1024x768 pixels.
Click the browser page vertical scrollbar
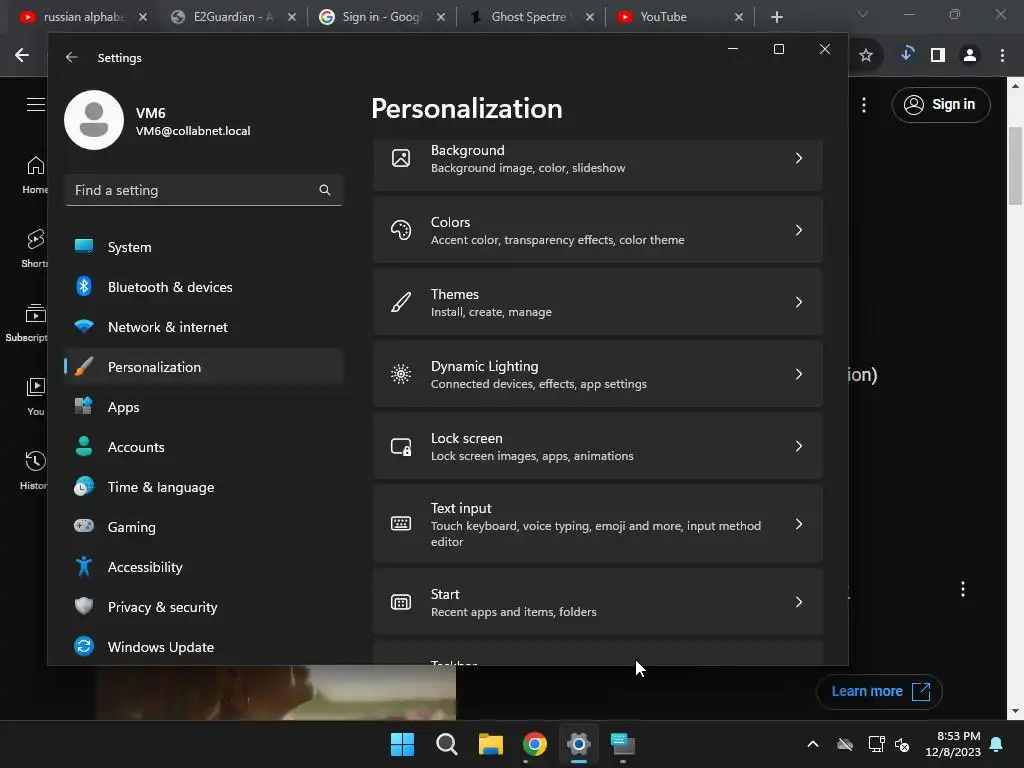pos(1015,167)
